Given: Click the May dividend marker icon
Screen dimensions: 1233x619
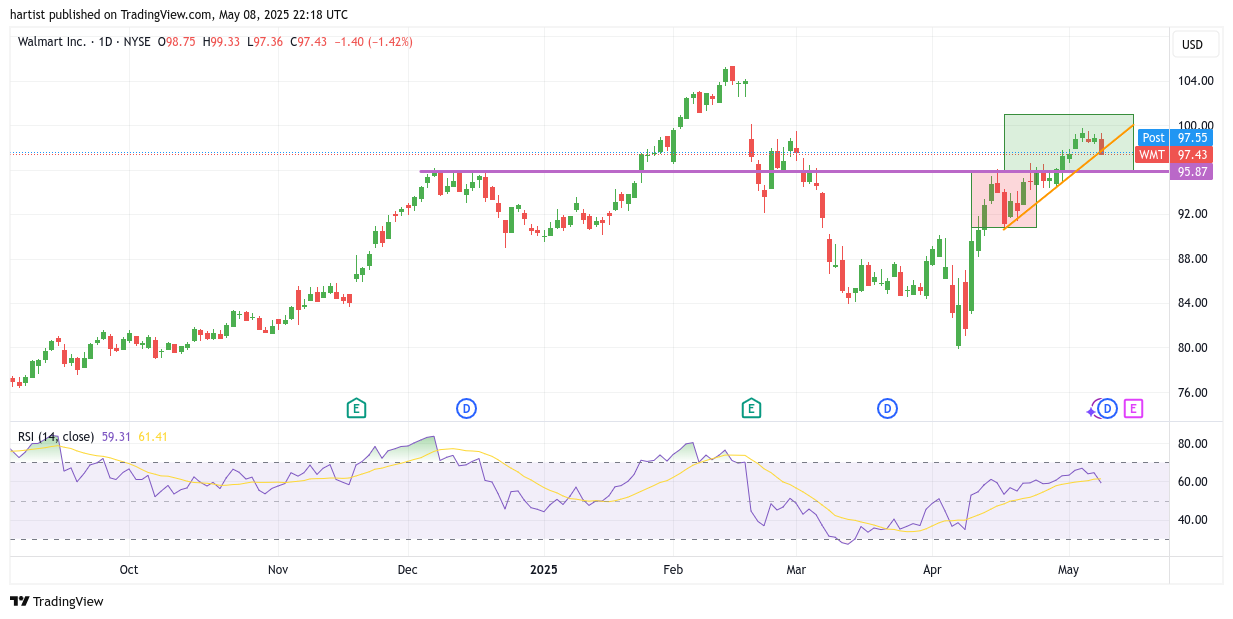Looking at the screenshot, I should (1107, 408).
